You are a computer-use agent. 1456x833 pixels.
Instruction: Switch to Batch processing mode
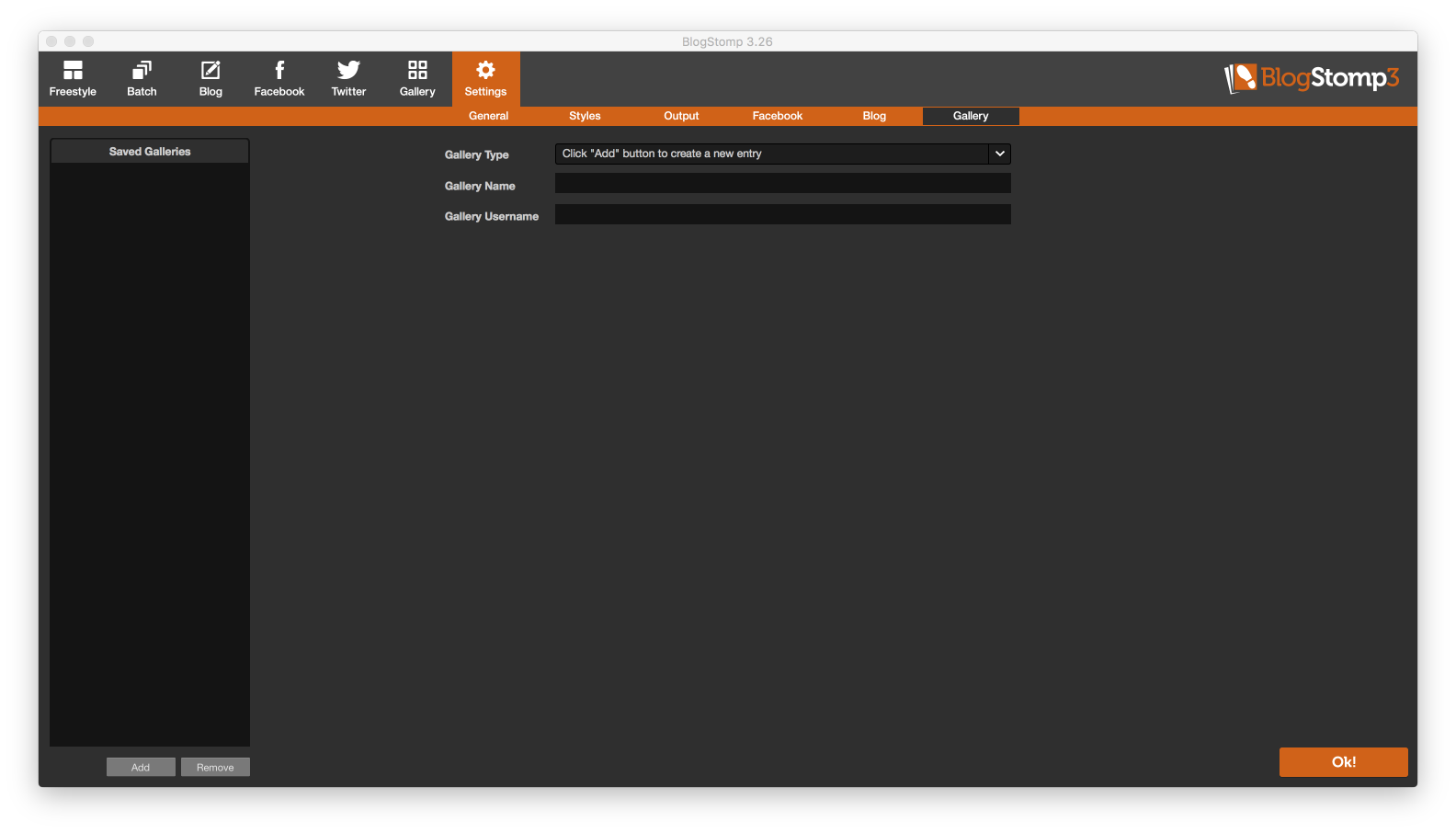point(142,79)
